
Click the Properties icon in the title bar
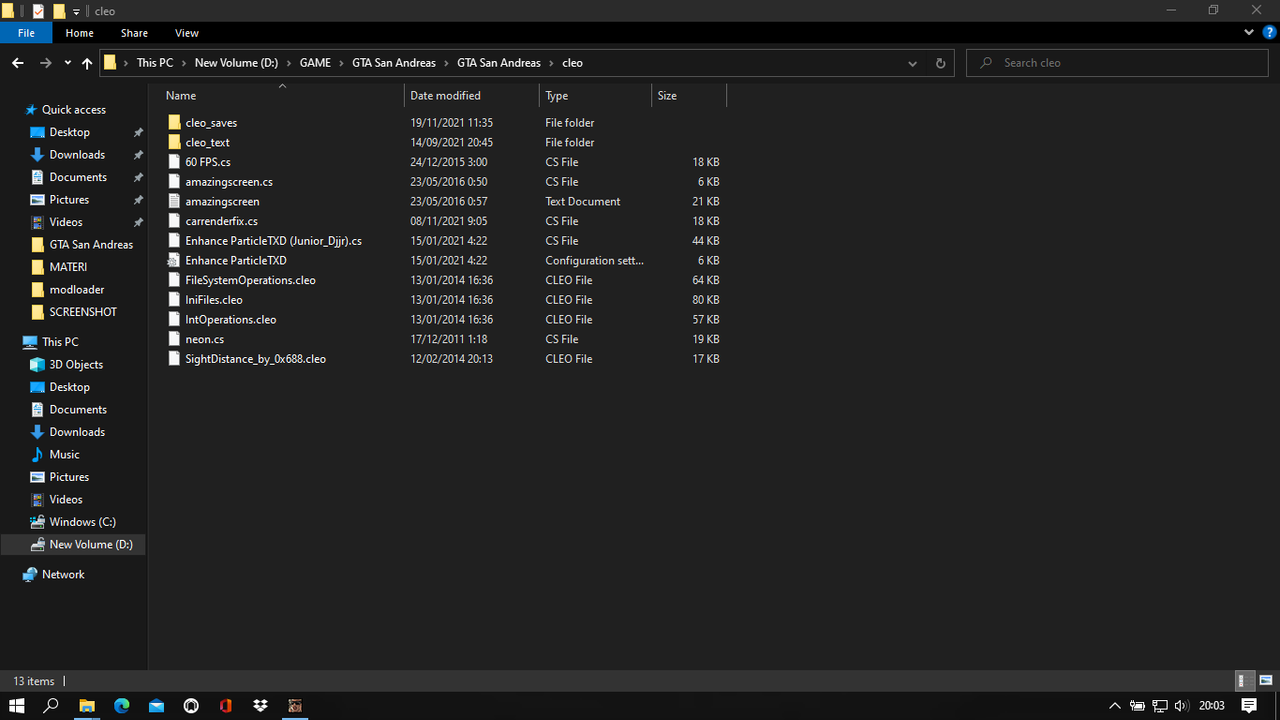tap(39, 11)
